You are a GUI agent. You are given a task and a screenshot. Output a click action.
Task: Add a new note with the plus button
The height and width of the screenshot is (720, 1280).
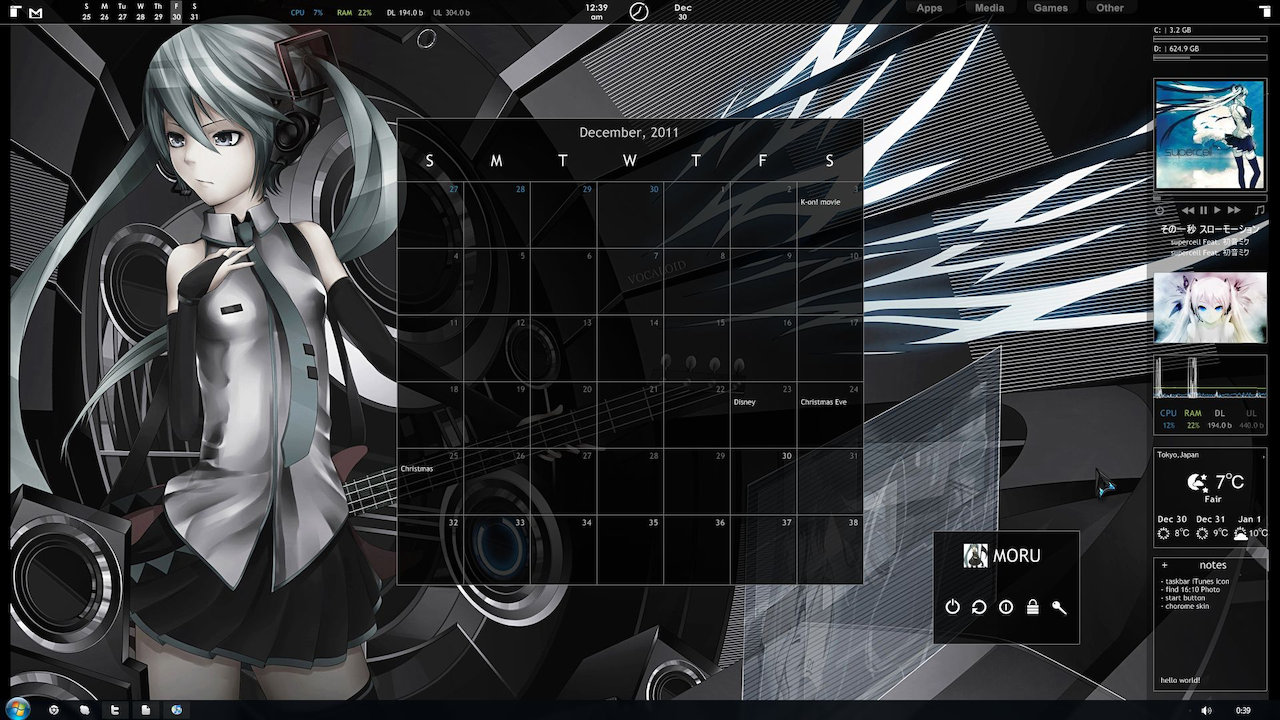pos(1164,566)
